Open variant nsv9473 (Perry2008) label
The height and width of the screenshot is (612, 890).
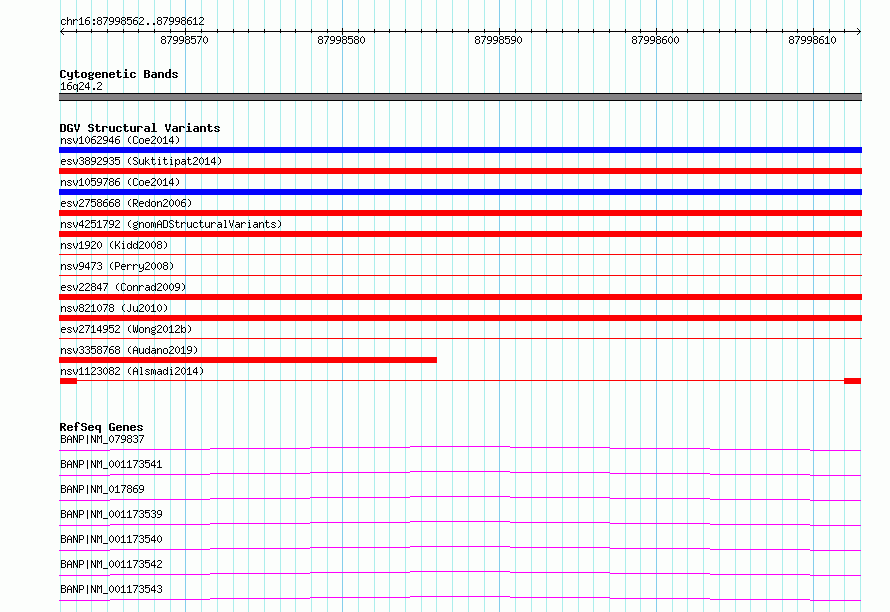click(117, 266)
